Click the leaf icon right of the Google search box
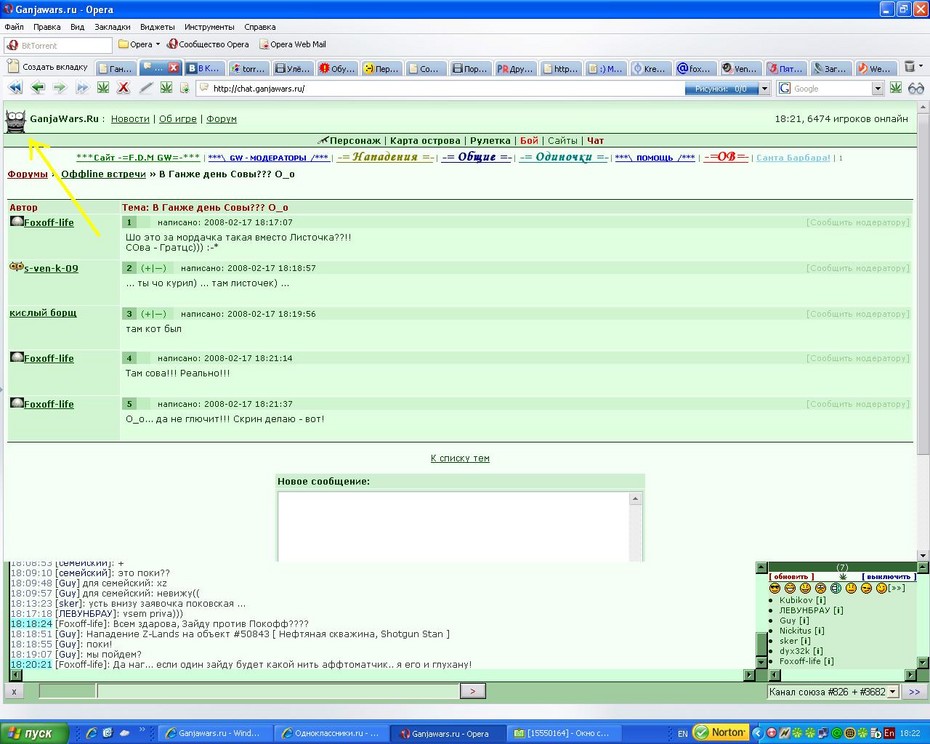 point(896,88)
